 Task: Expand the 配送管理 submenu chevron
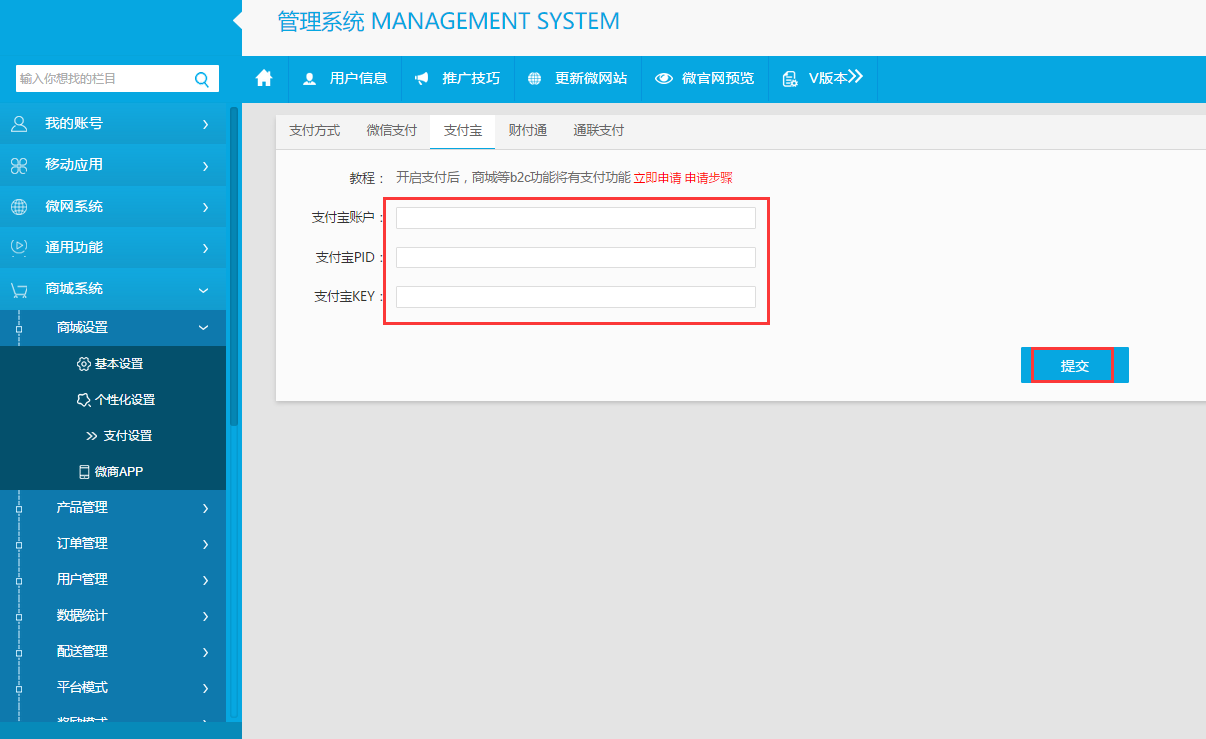[205, 652]
